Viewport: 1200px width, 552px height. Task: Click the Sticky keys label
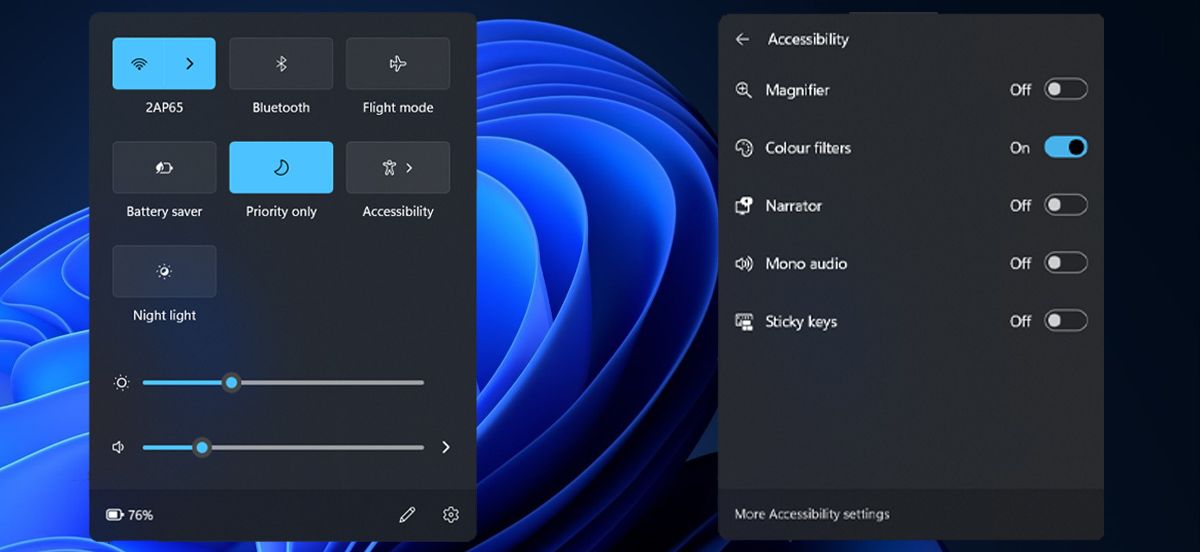point(801,322)
